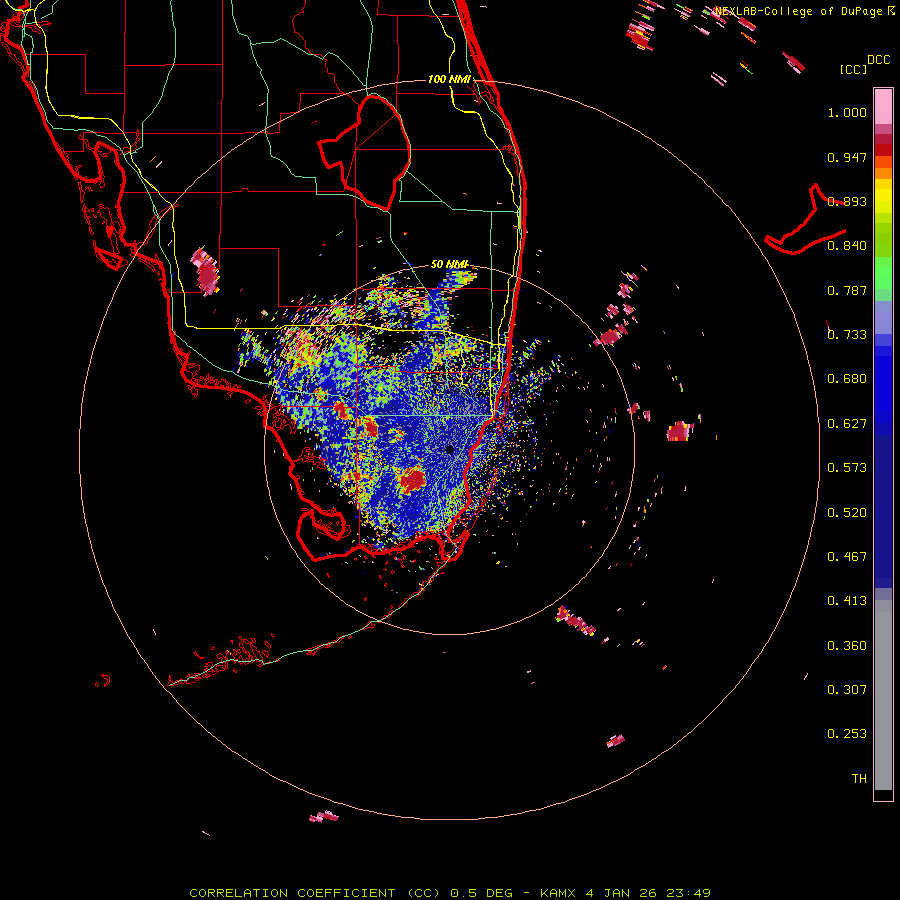Screen dimensions: 900x900
Task: Select the 0.520 color scale value
Action: 847,513
